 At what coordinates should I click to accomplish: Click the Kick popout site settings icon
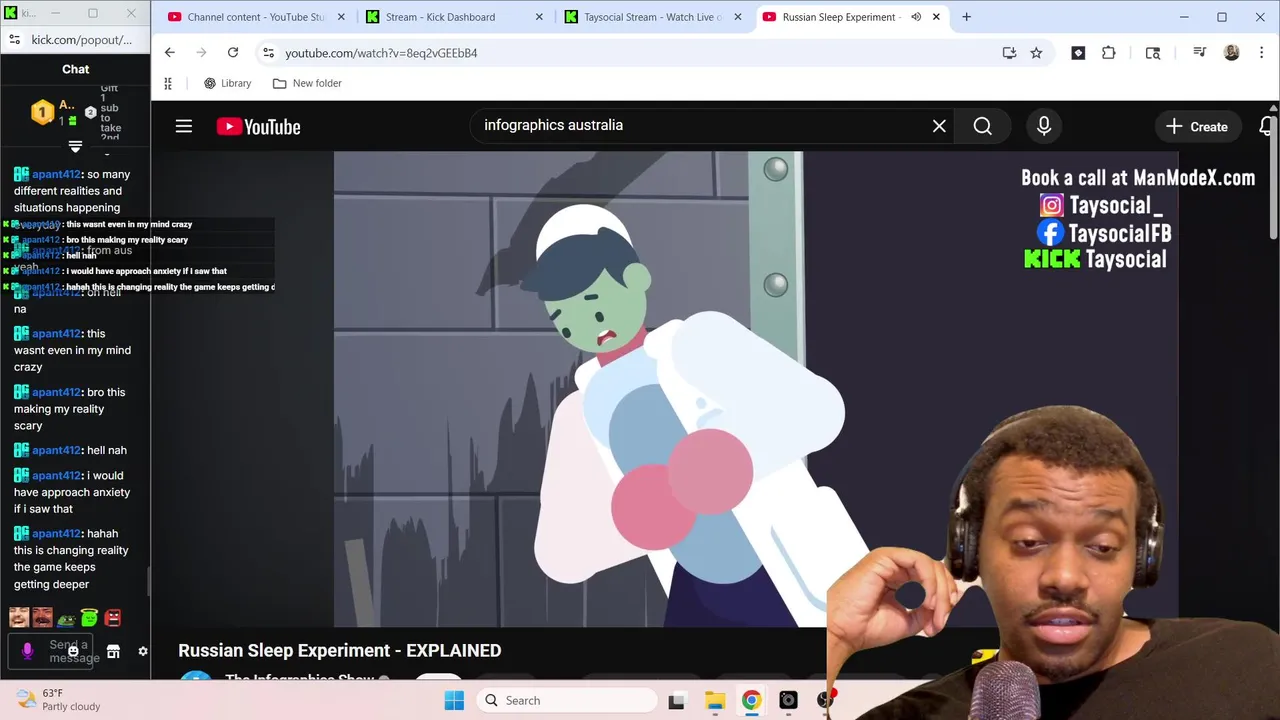point(14,39)
